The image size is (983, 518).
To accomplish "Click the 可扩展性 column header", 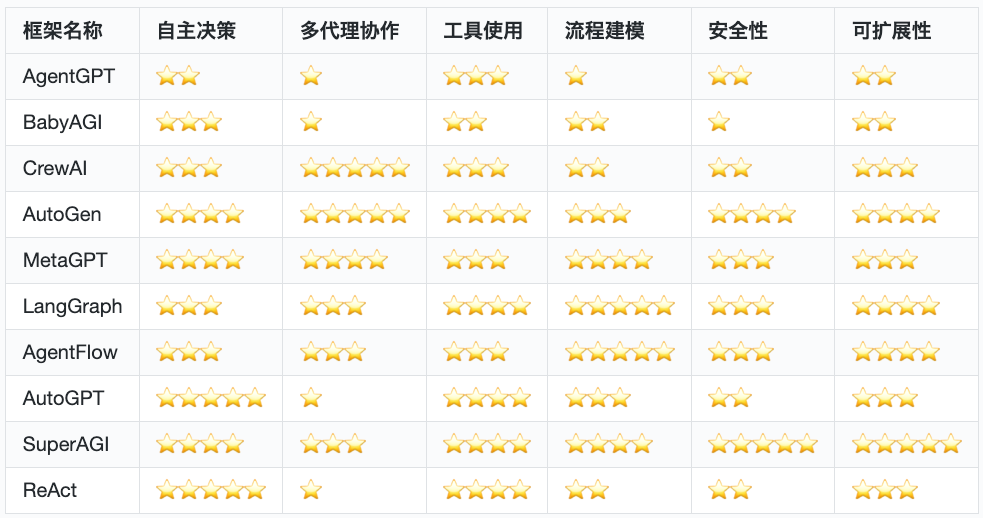I will (891, 31).
